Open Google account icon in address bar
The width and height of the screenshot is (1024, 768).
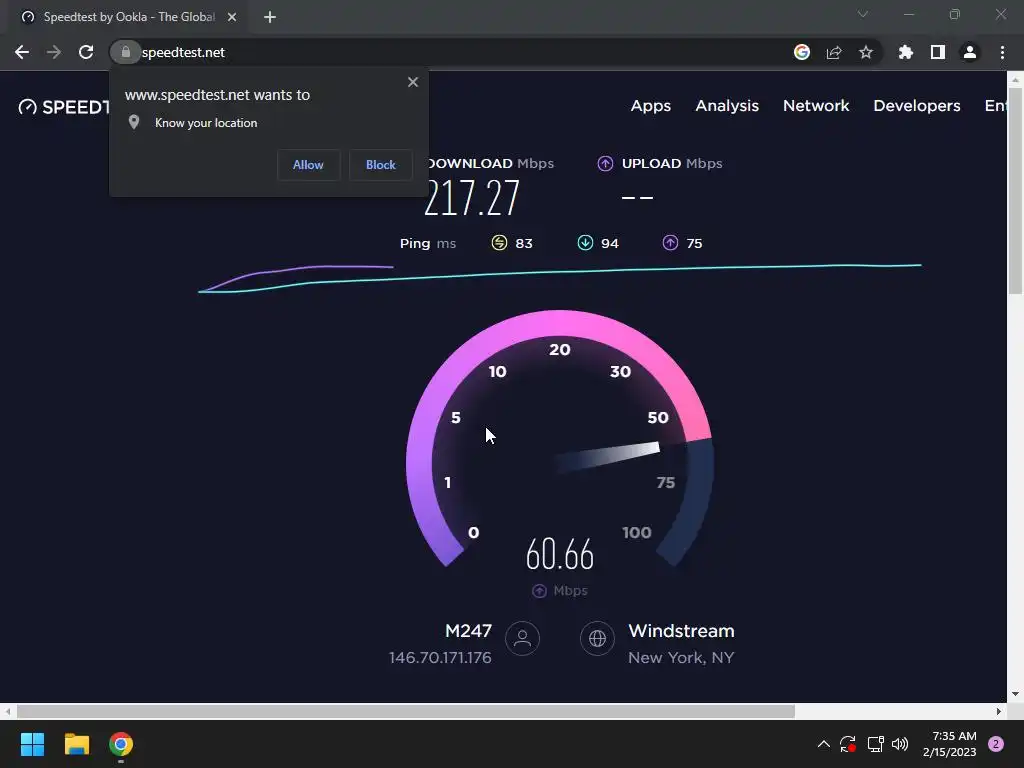(801, 52)
